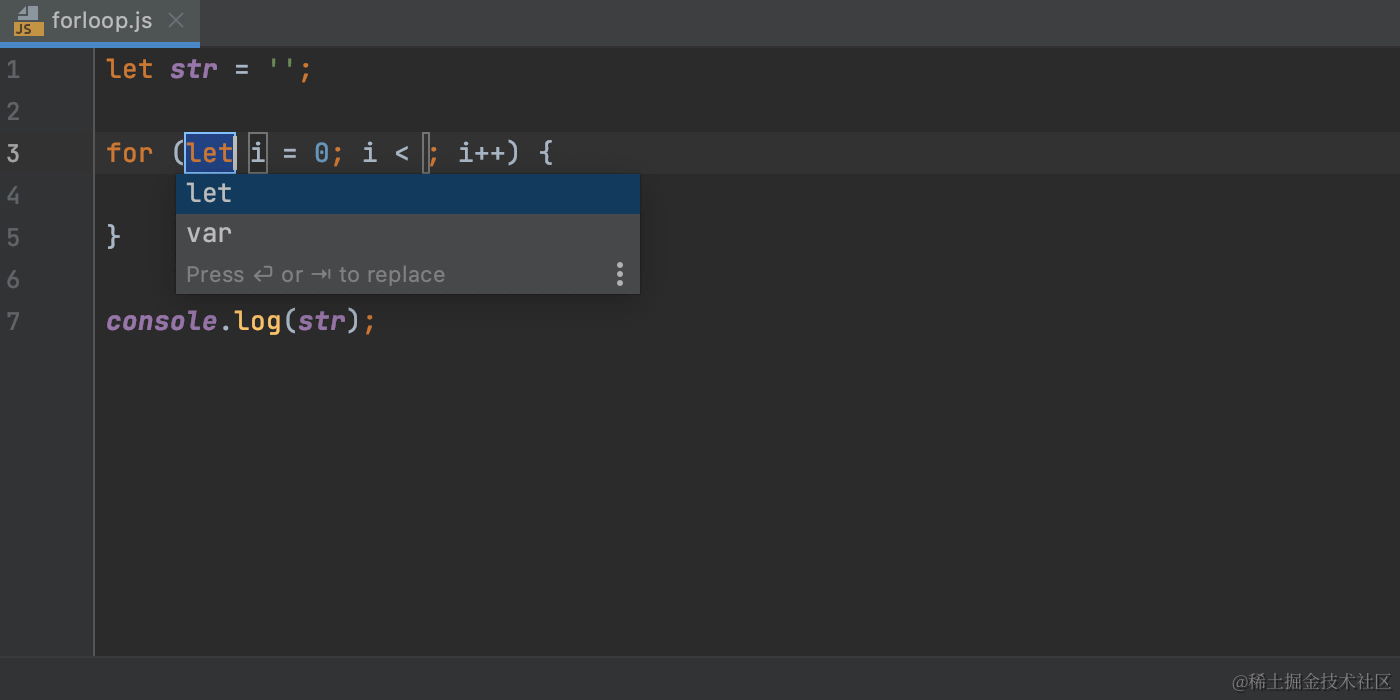Click the selected "let" keyword inside the for loop
This screenshot has width=1400, height=700.
point(209,152)
